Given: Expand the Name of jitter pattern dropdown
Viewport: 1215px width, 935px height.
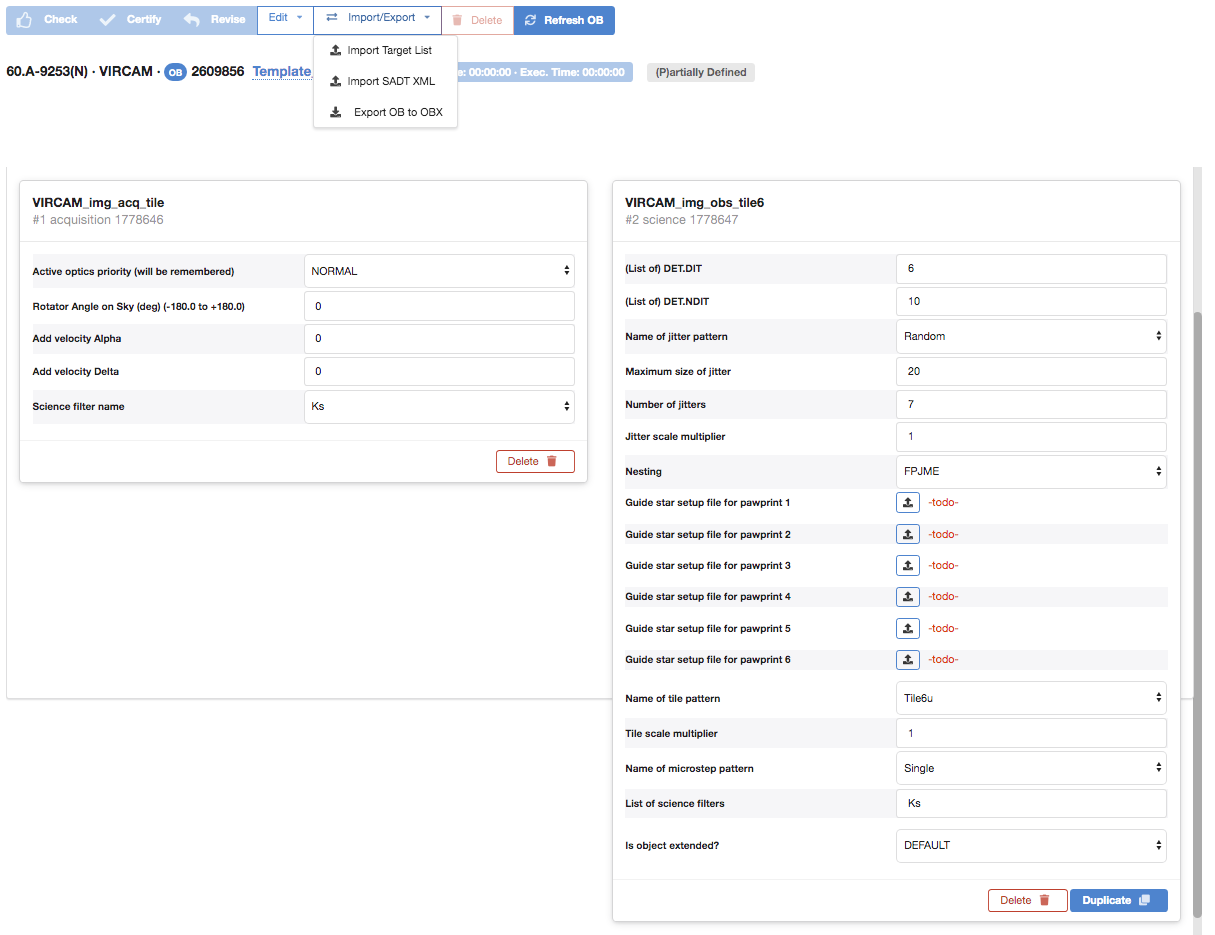Looking at the screenshot, I should [1031, 336].
